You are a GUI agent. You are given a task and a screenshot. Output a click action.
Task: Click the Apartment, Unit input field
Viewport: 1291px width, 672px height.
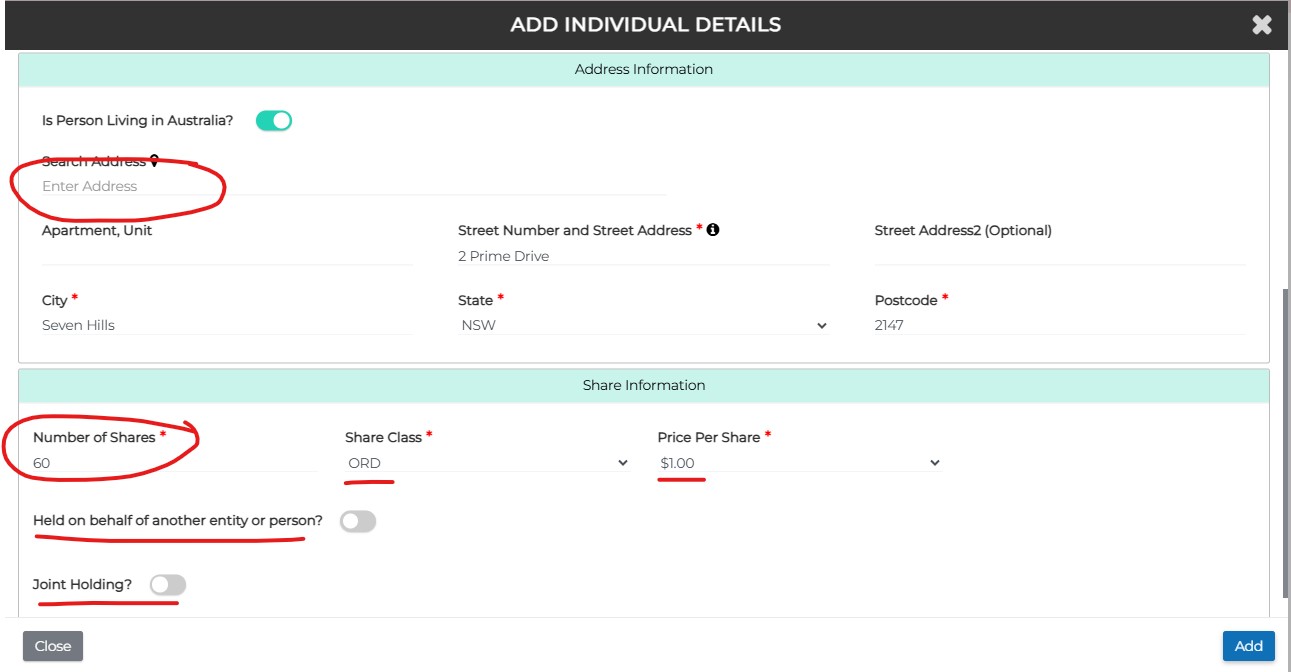click(x=227, y=256)
